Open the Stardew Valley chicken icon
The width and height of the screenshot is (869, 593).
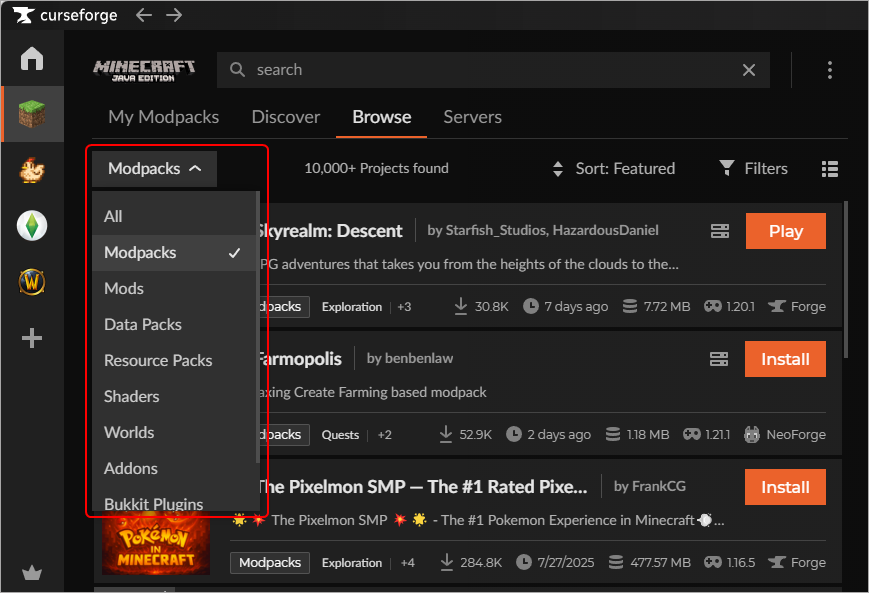point(32,170)
